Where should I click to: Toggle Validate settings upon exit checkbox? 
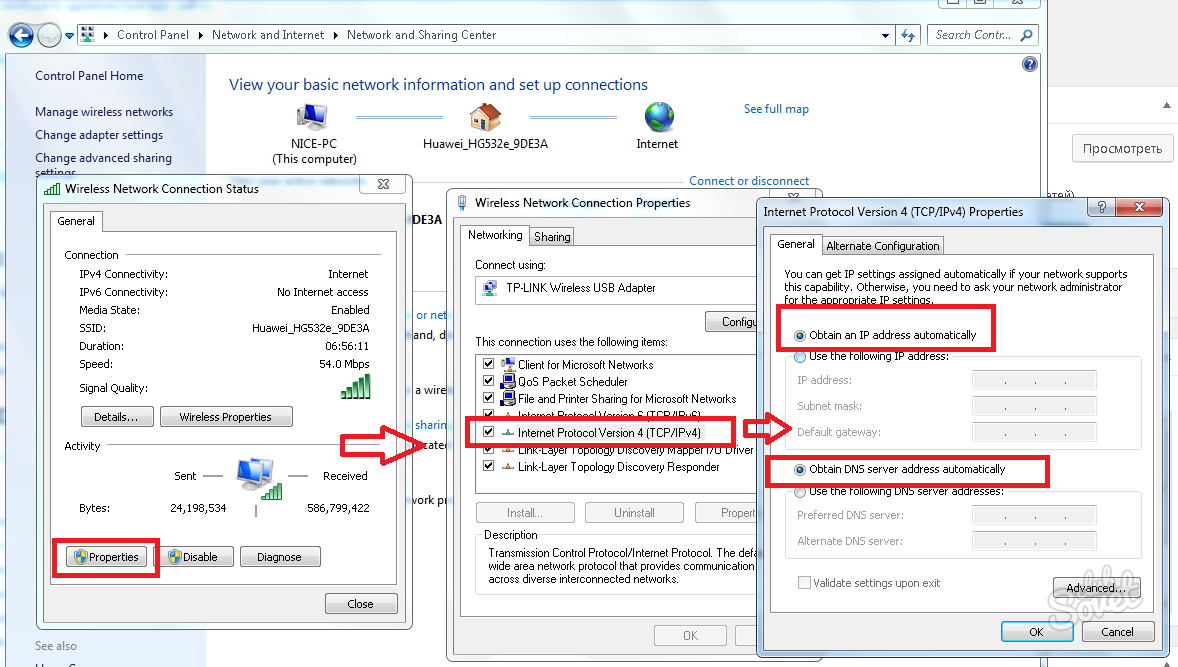[x=805, y=583]
